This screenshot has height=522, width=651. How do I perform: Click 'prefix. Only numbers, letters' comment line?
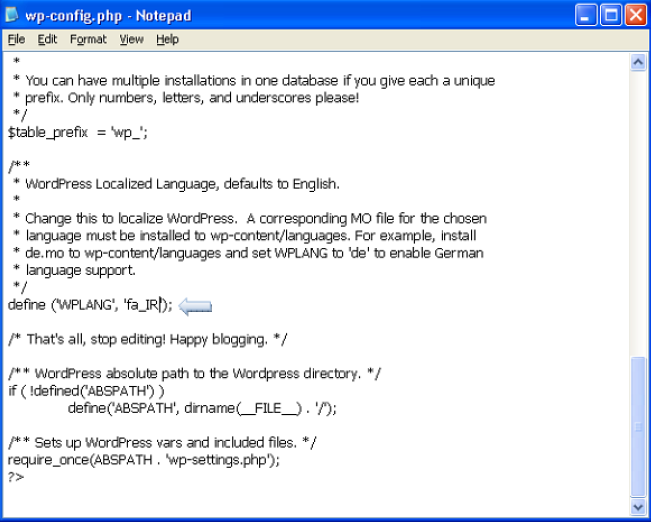pos(186,98)
